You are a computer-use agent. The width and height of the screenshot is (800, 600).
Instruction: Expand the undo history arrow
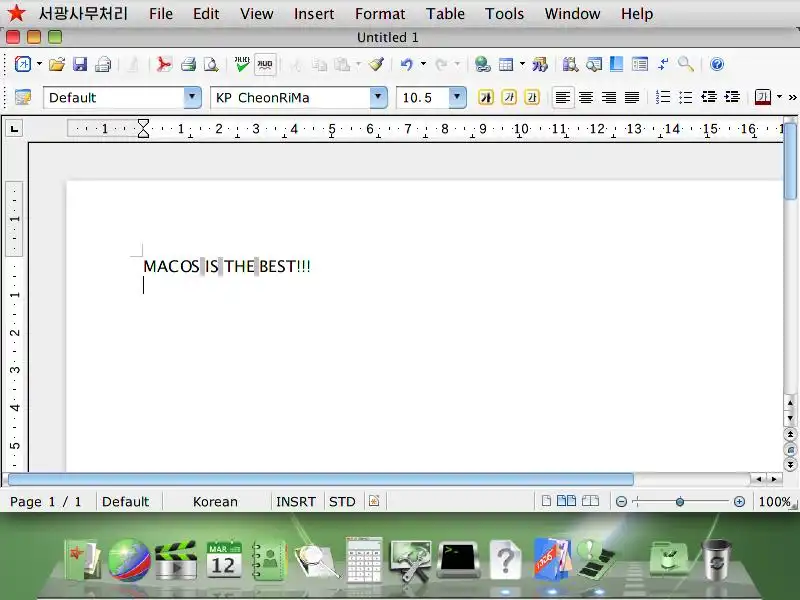(x=423, y=64)
